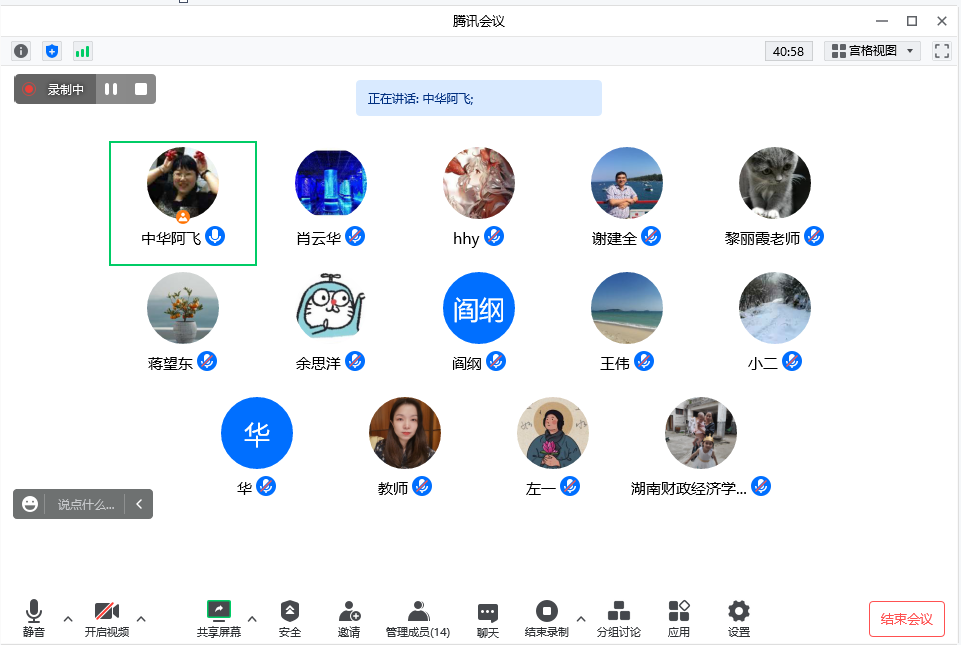Open the 宫格视图 view dropdown
961x645 pixels.
pos(873,51)
